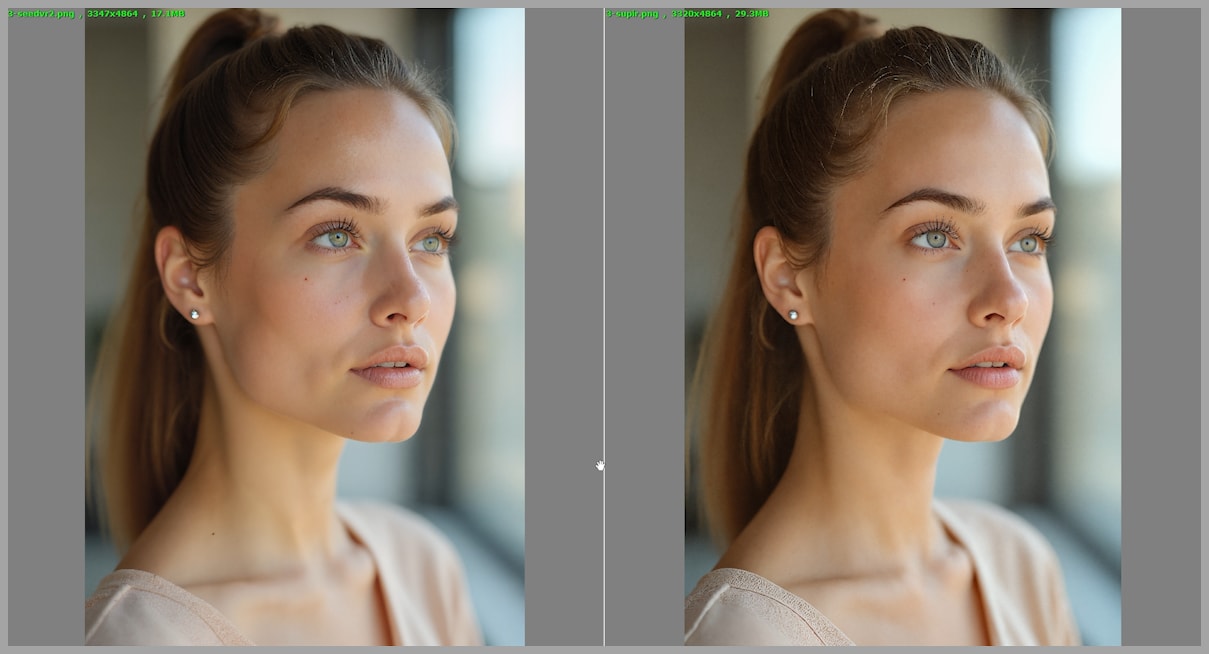Click the woman's lips in the left image
This screenshot has width=1209, height=654.
click(392, 367)
